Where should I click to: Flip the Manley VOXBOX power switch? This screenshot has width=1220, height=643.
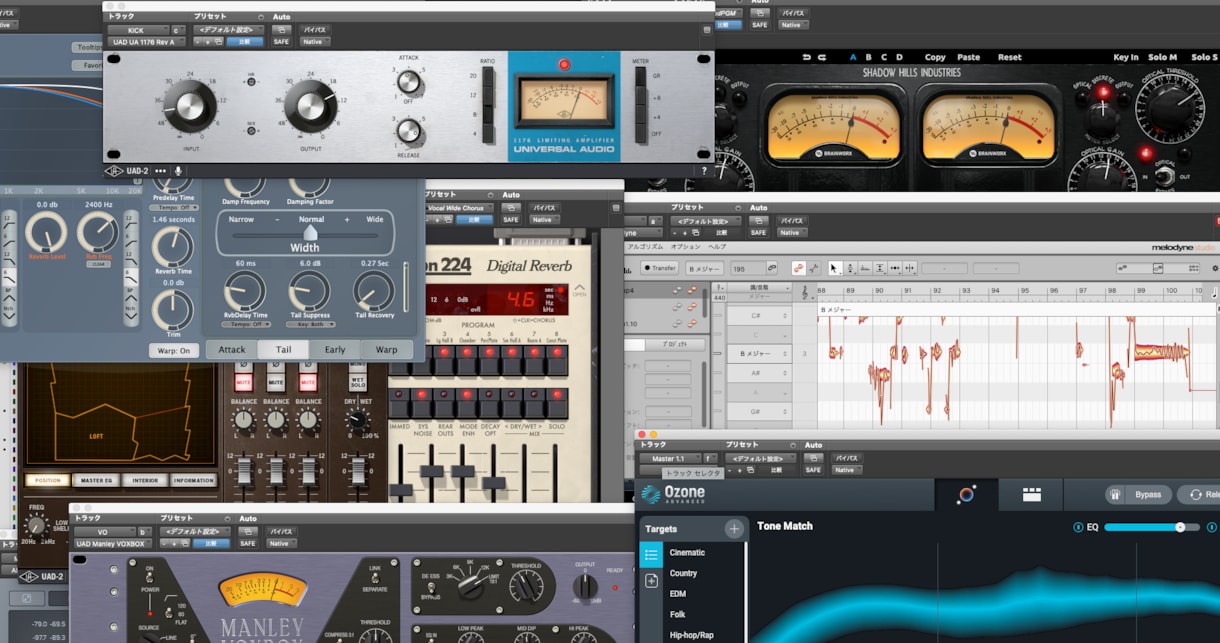coord(151,576)
